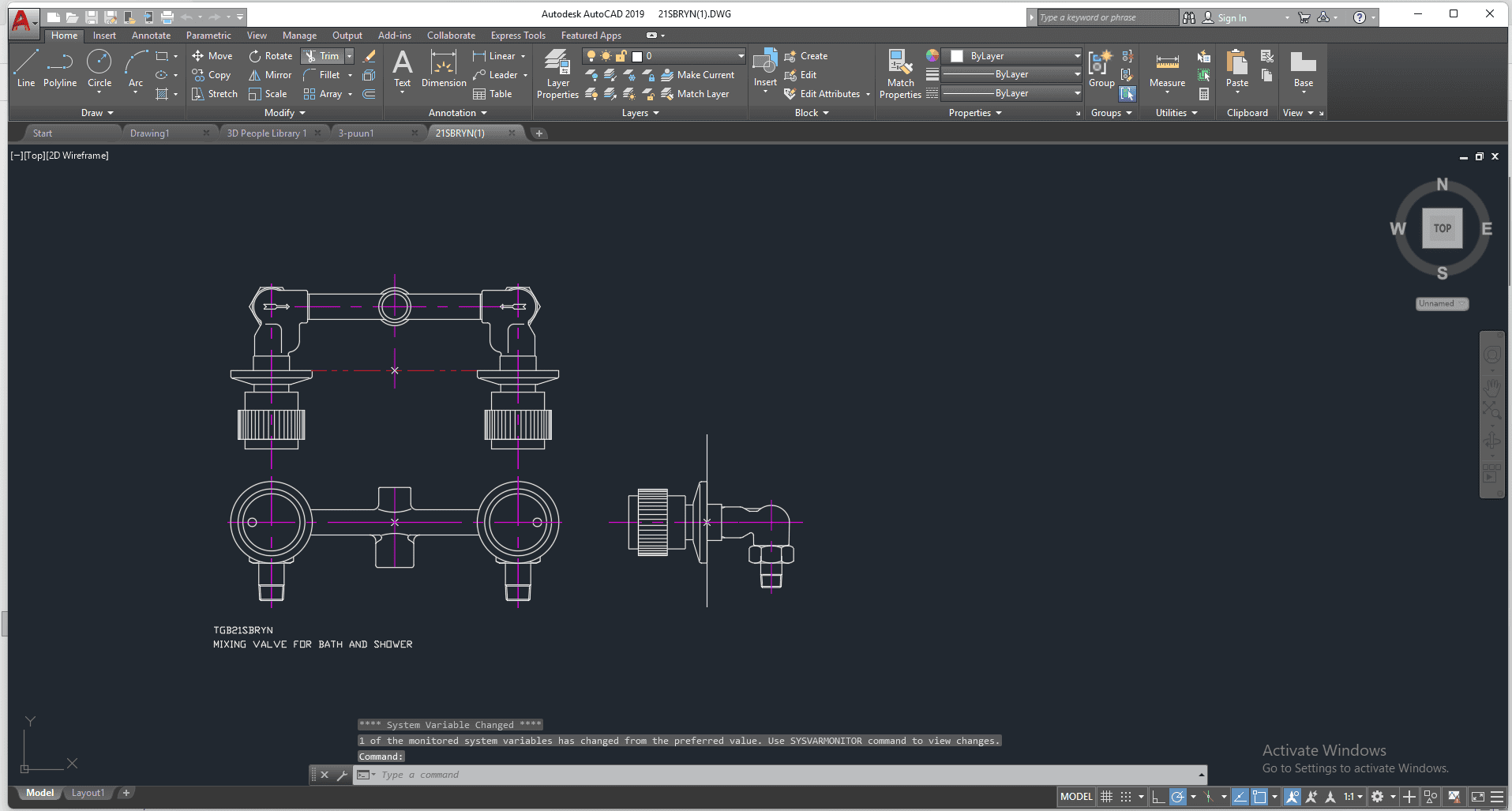Select the Line draw tool
The width and height of the screenshot is (1512, 811).
tap(25, 68)
